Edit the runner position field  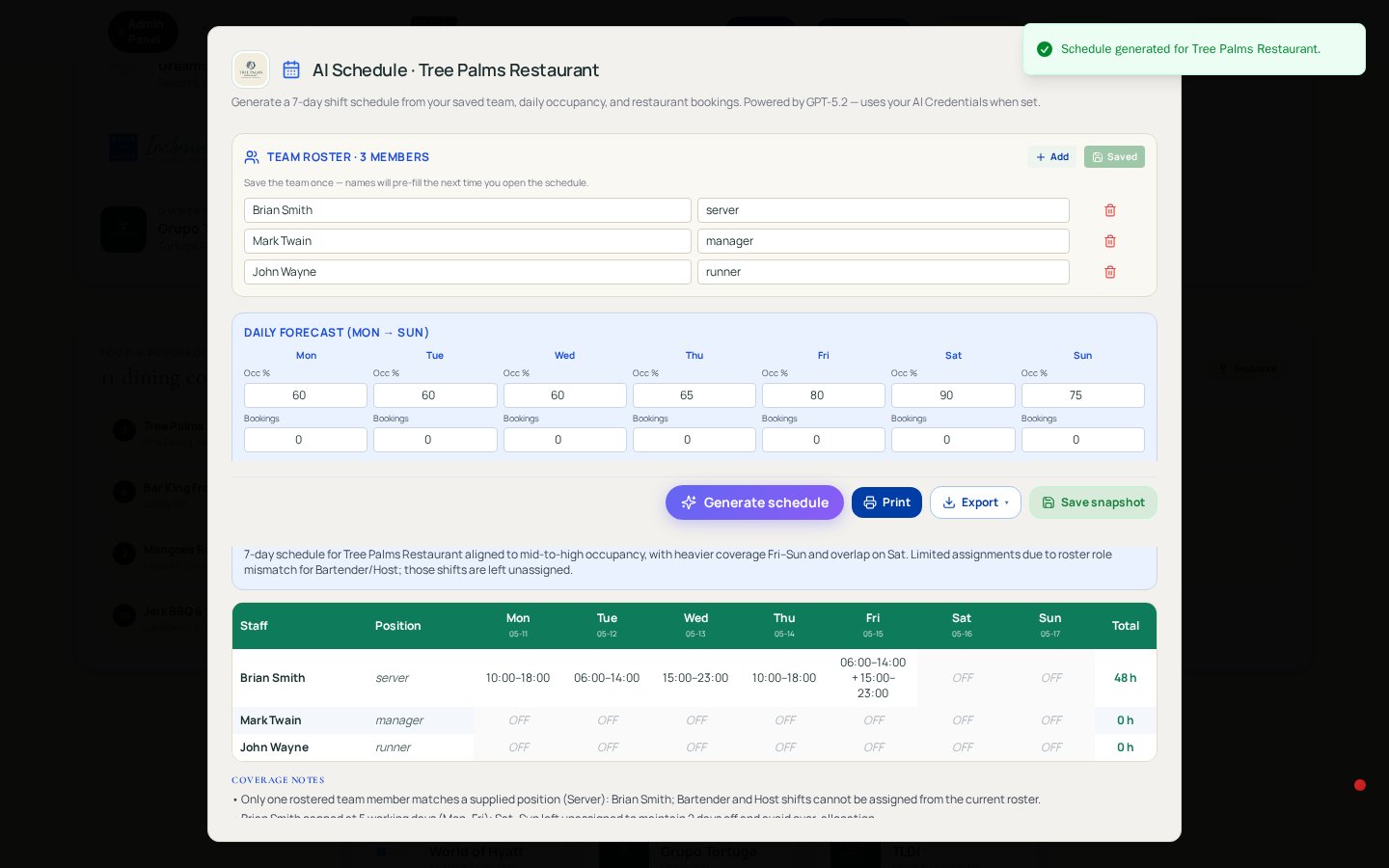coord(884,272)
